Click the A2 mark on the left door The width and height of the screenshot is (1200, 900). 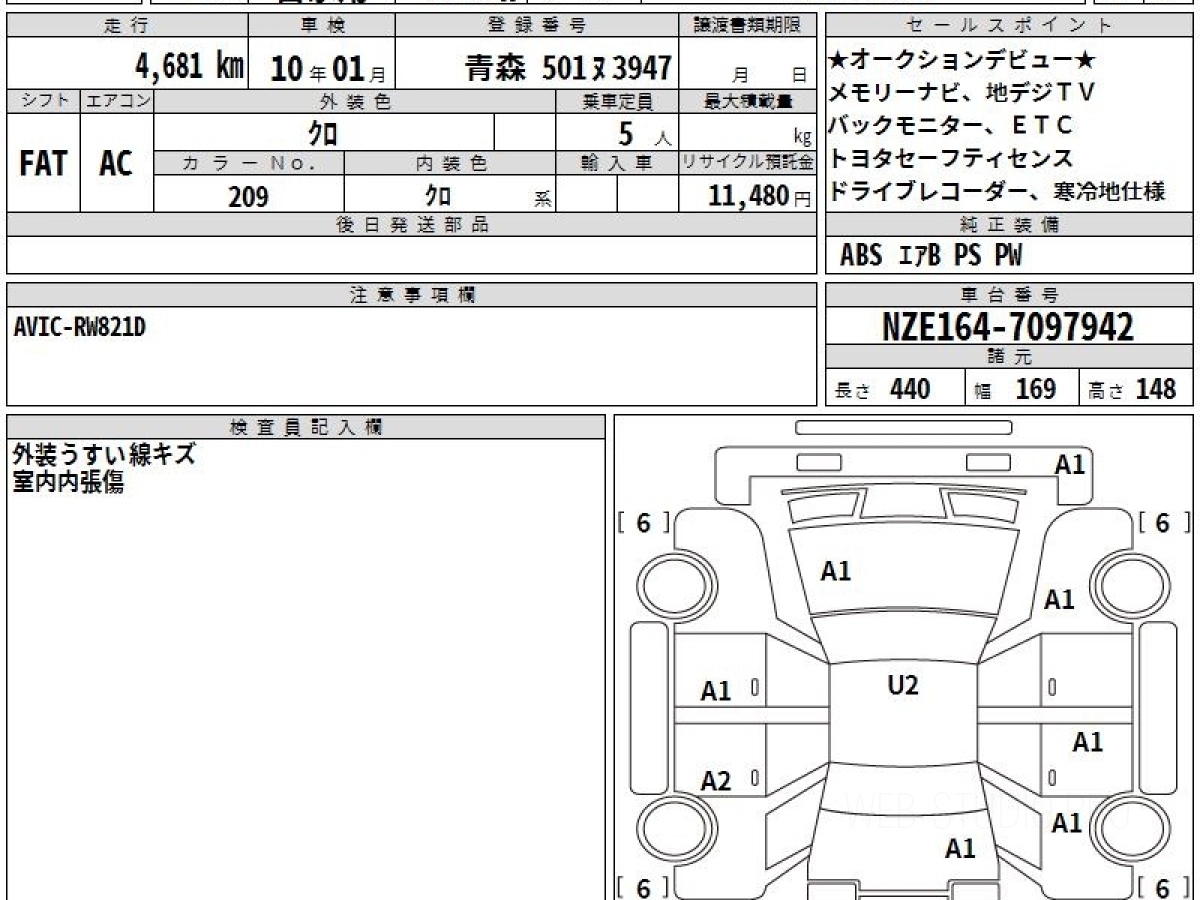[x=716, y=781]
